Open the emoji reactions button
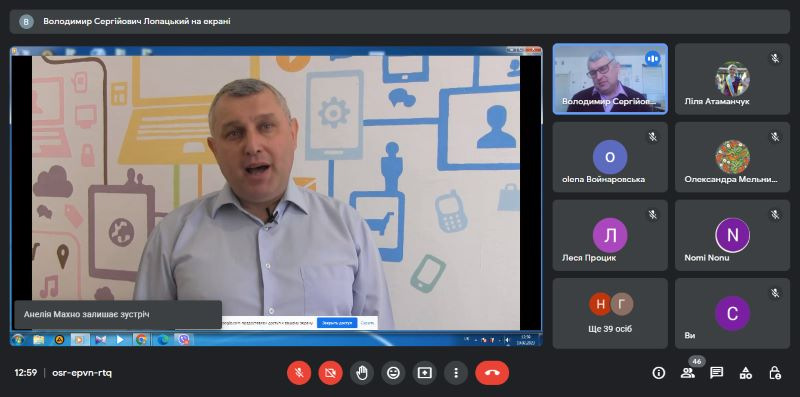 tap(393, 373)
